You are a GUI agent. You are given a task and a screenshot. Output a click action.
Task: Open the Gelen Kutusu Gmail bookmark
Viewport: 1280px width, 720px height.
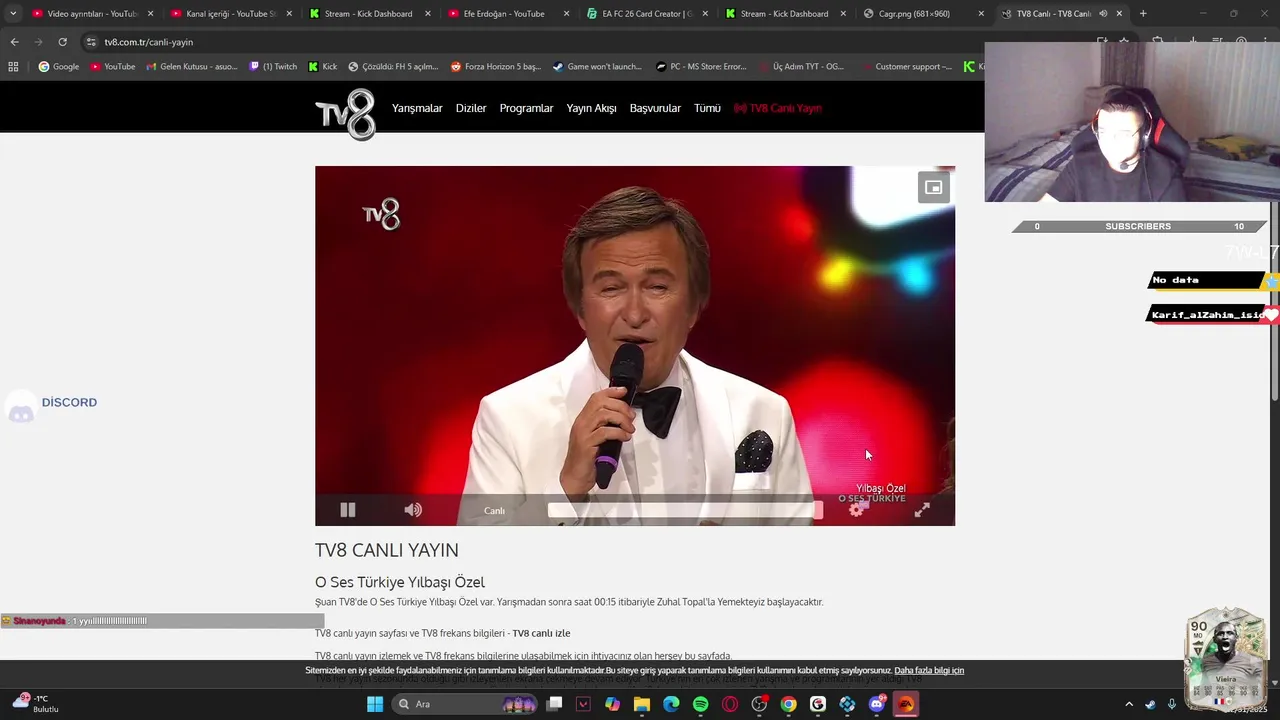click(x=192, y=67)
